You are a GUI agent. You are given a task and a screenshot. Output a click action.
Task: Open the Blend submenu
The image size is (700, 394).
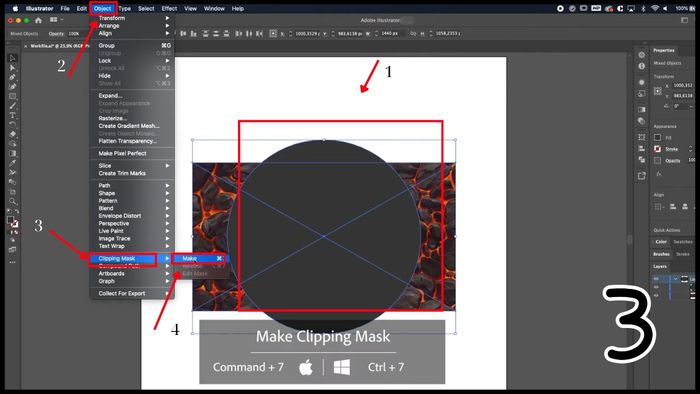(x=132, y=208)
